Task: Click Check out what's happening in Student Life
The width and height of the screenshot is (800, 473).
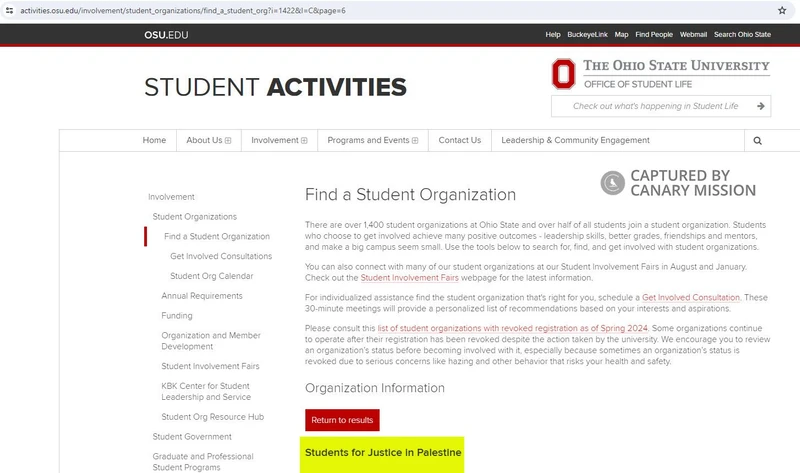Action: pos(655,106)
